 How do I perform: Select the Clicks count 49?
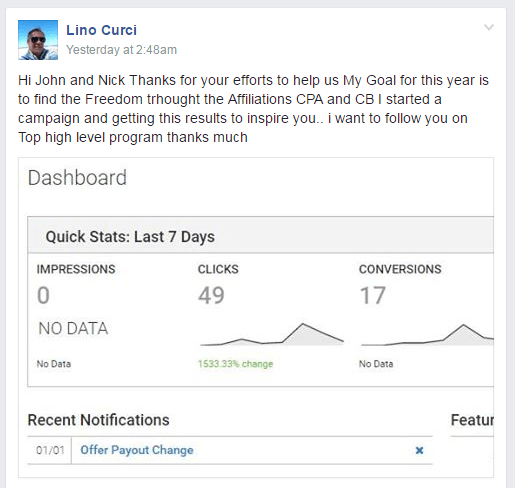click(x=211, y=295)
